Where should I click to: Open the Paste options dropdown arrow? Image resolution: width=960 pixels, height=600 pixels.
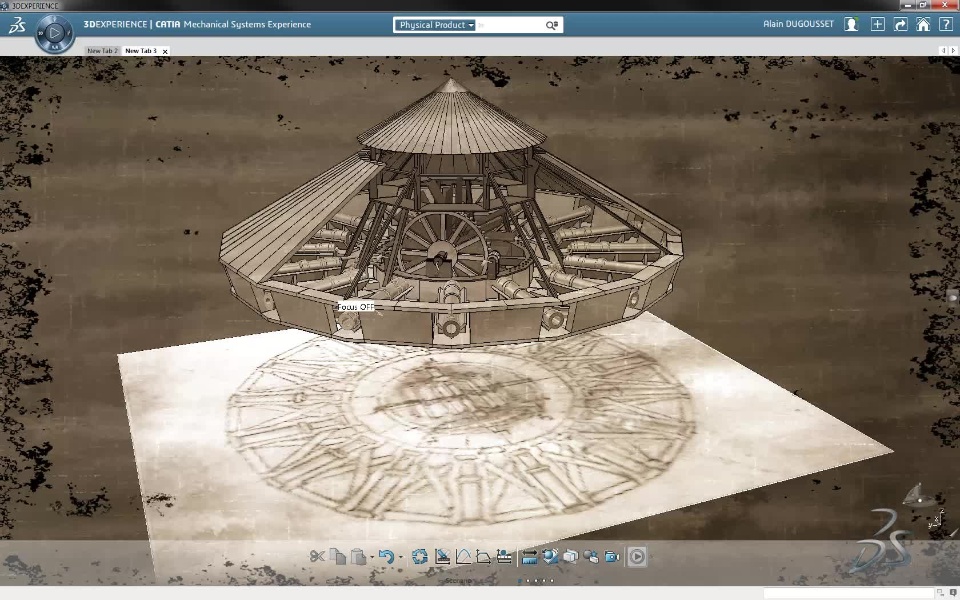point(372,557)
